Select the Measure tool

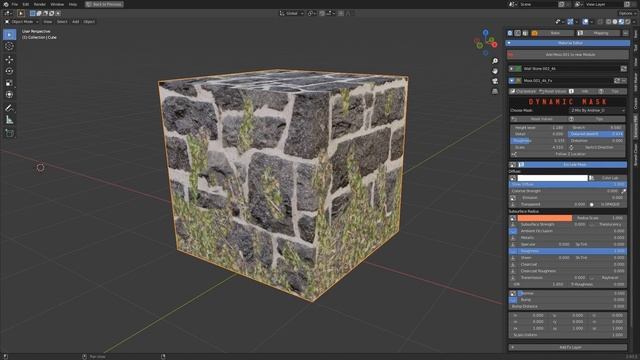(x=9, y=120)
